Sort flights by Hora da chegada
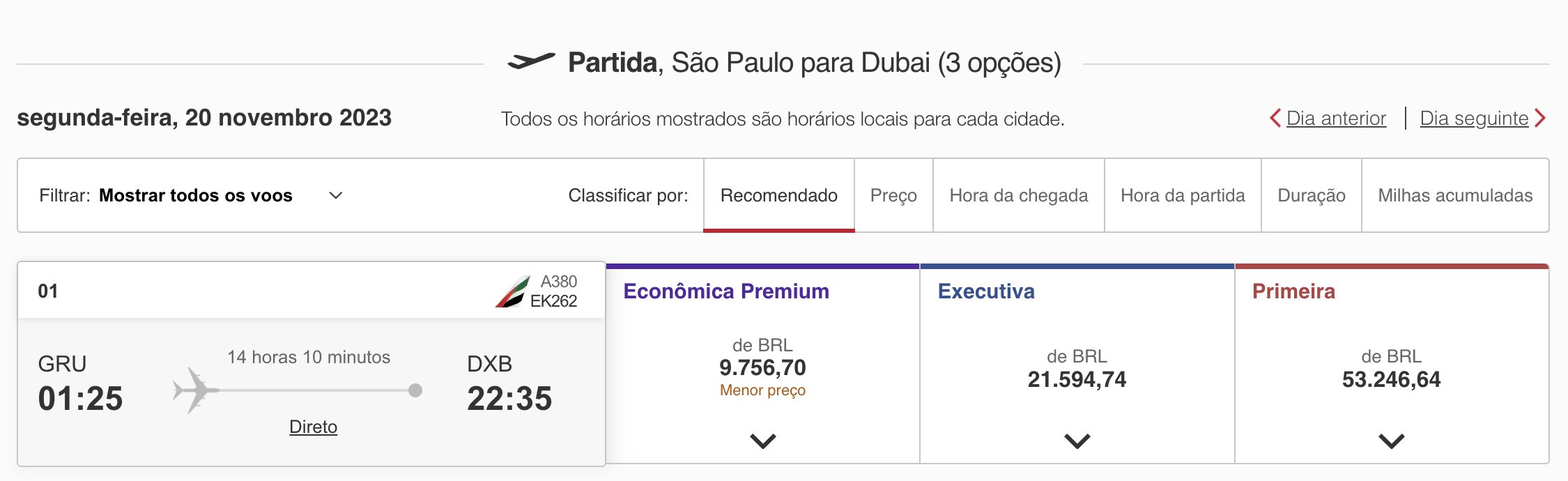This screenshot has width=1568, height=481. point(1019,195)
